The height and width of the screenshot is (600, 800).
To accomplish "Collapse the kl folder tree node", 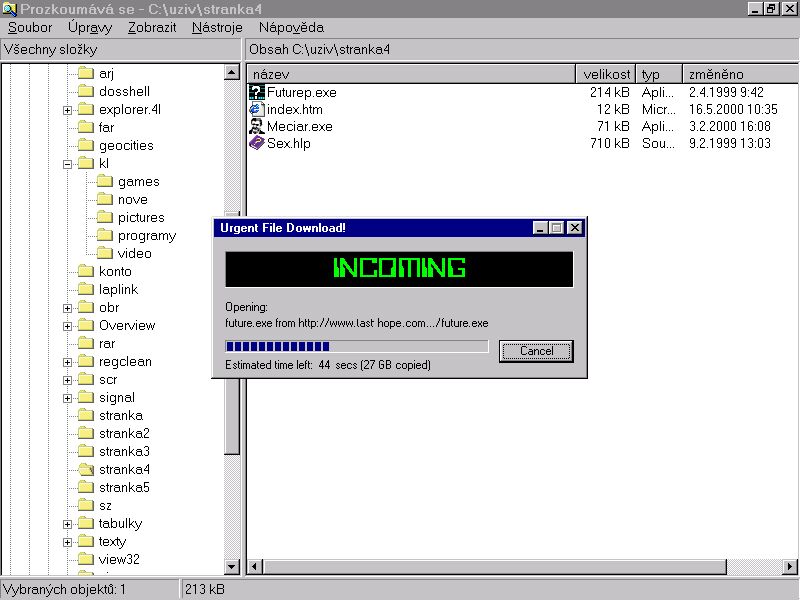I will tap(68, 163).
